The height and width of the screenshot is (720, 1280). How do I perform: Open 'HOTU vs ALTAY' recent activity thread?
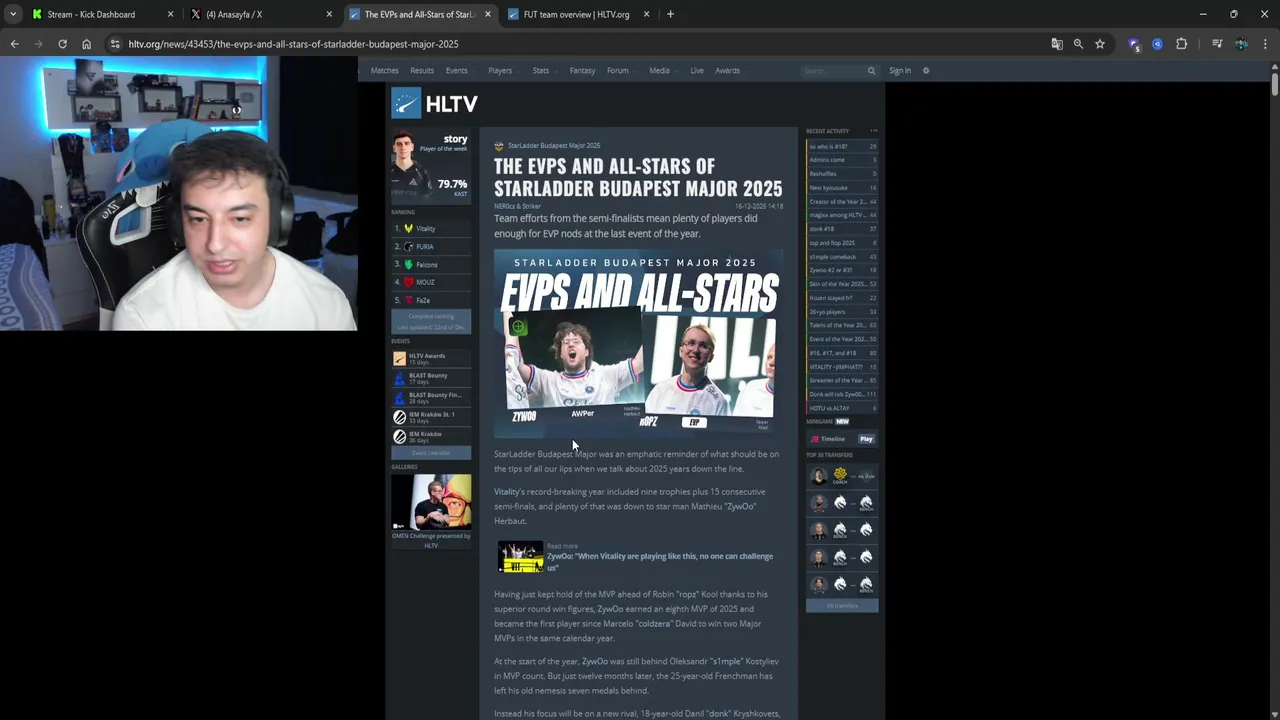tap(842, 408)
